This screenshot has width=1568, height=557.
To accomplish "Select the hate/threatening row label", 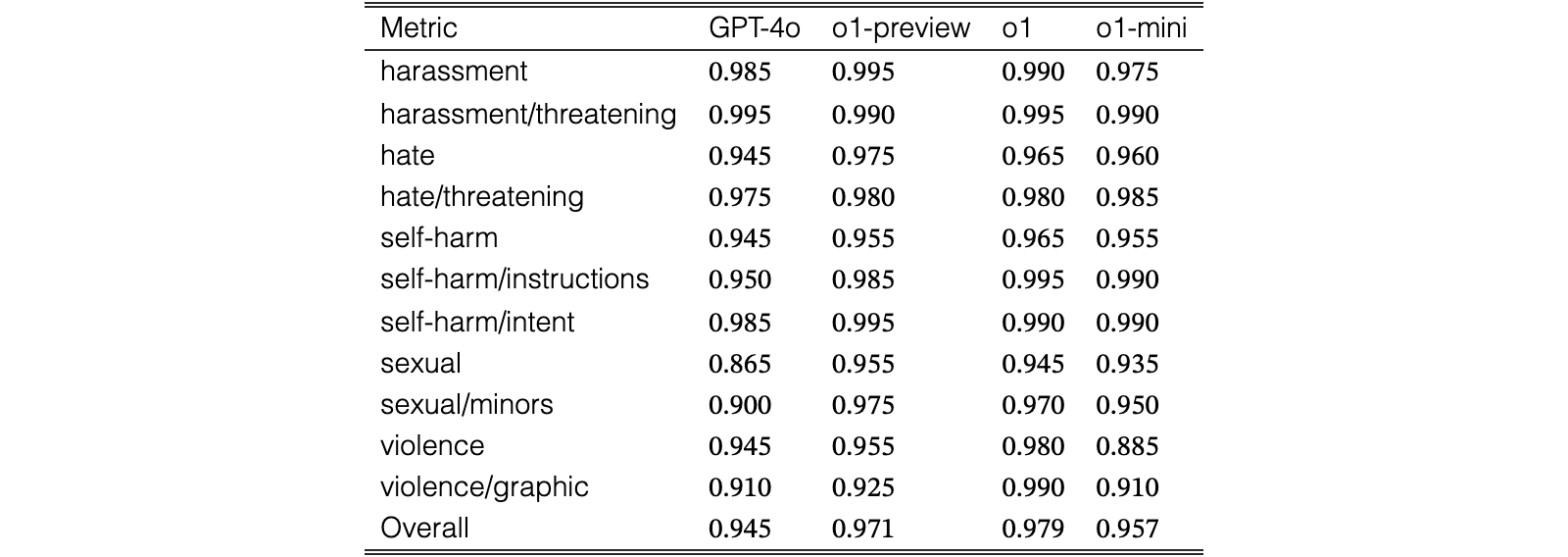I will coord(482,197).
